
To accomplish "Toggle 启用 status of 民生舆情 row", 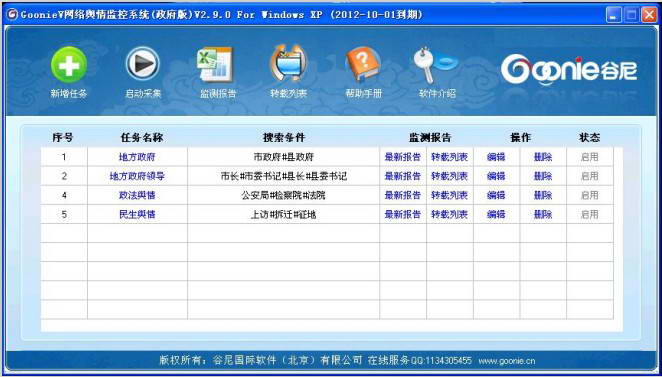I will click(589, 214).
